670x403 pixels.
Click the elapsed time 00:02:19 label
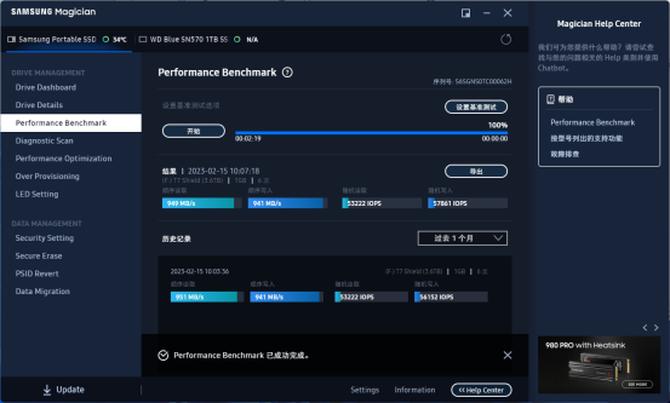click(x=248, y=139)
